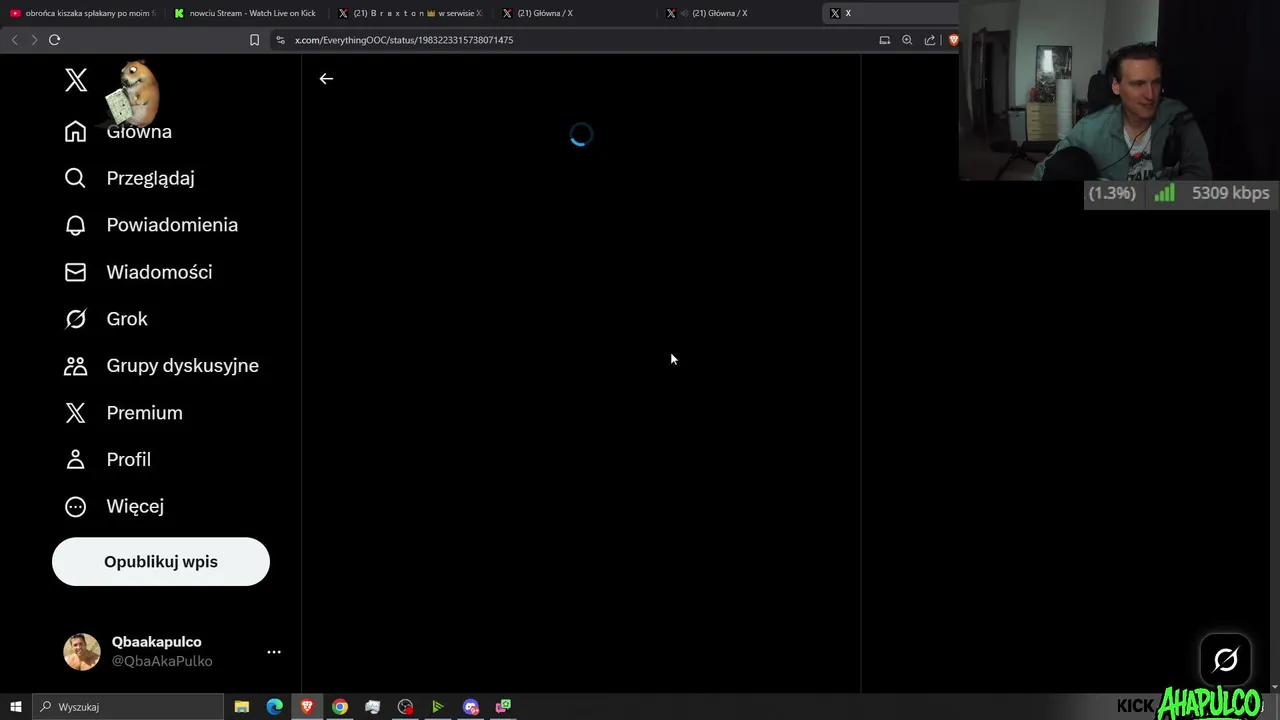Bookmark this page icon
The image size is (1280, 720).
(x=254, y=40)
